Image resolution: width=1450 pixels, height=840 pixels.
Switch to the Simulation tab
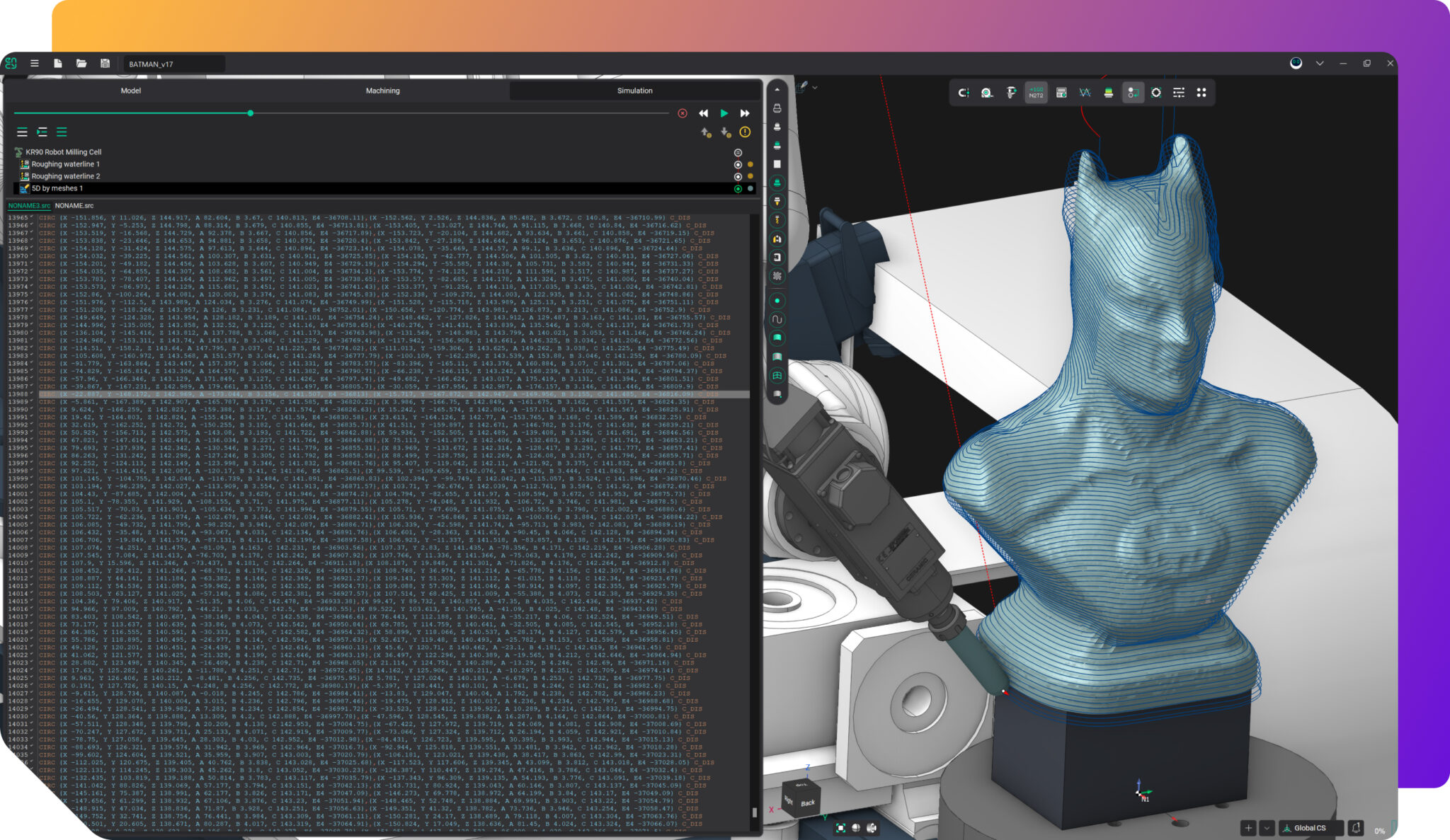click(634, 91)
